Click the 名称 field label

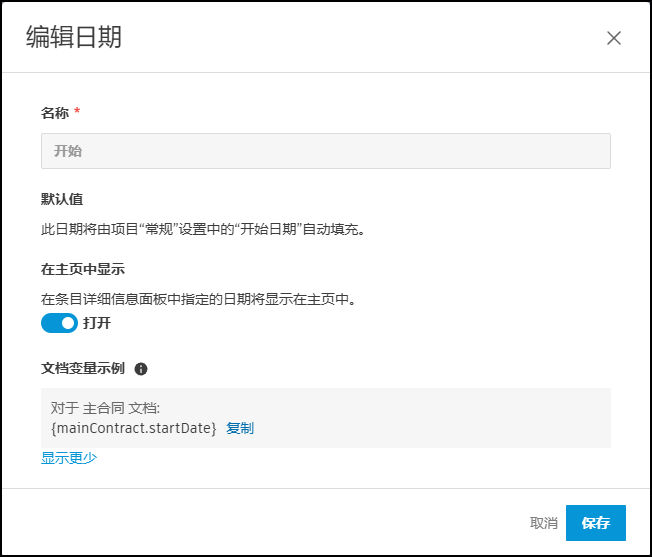point(55,113)
